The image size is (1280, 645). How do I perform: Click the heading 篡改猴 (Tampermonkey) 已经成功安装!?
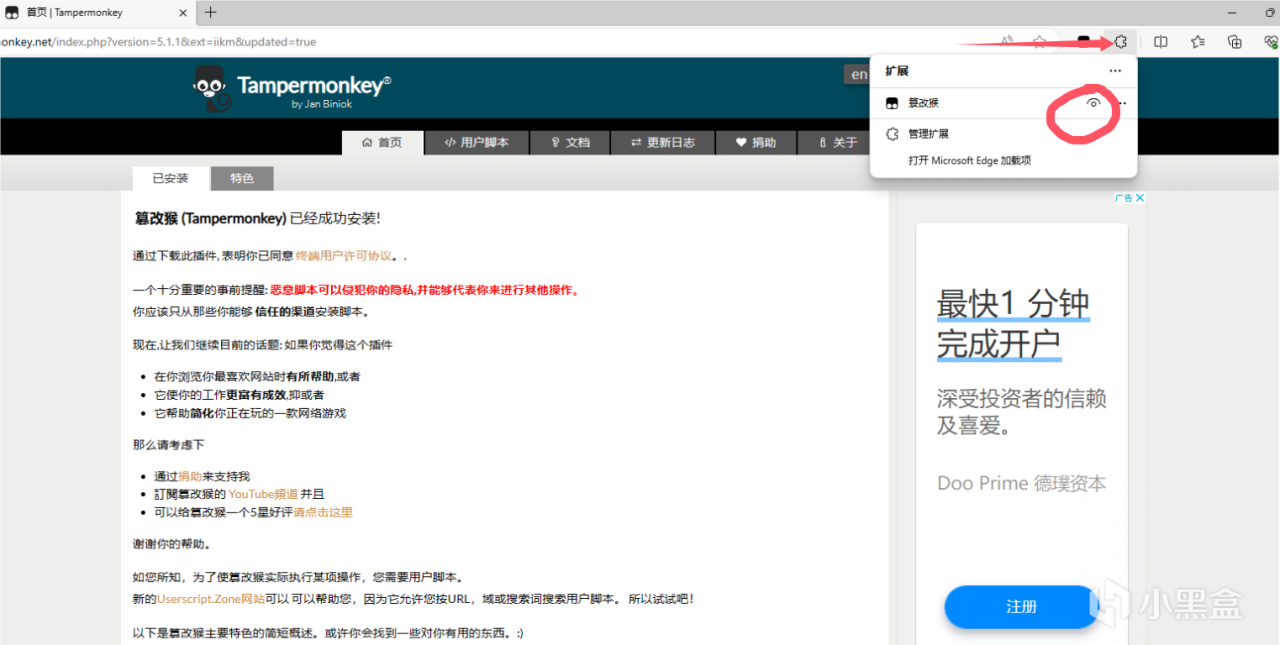[x=257, y=218]
